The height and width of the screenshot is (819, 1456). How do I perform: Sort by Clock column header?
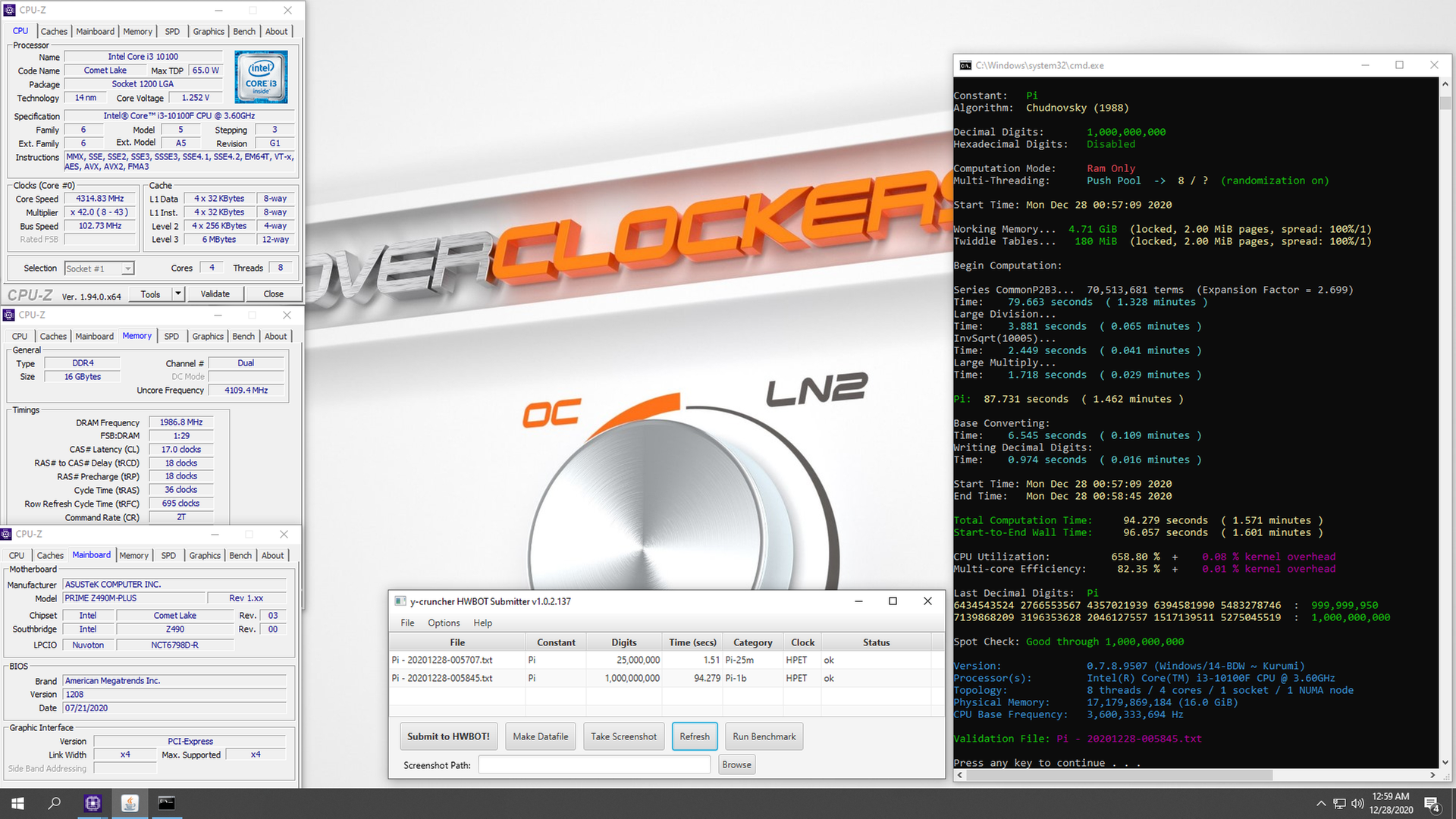(x=802, y=642)
